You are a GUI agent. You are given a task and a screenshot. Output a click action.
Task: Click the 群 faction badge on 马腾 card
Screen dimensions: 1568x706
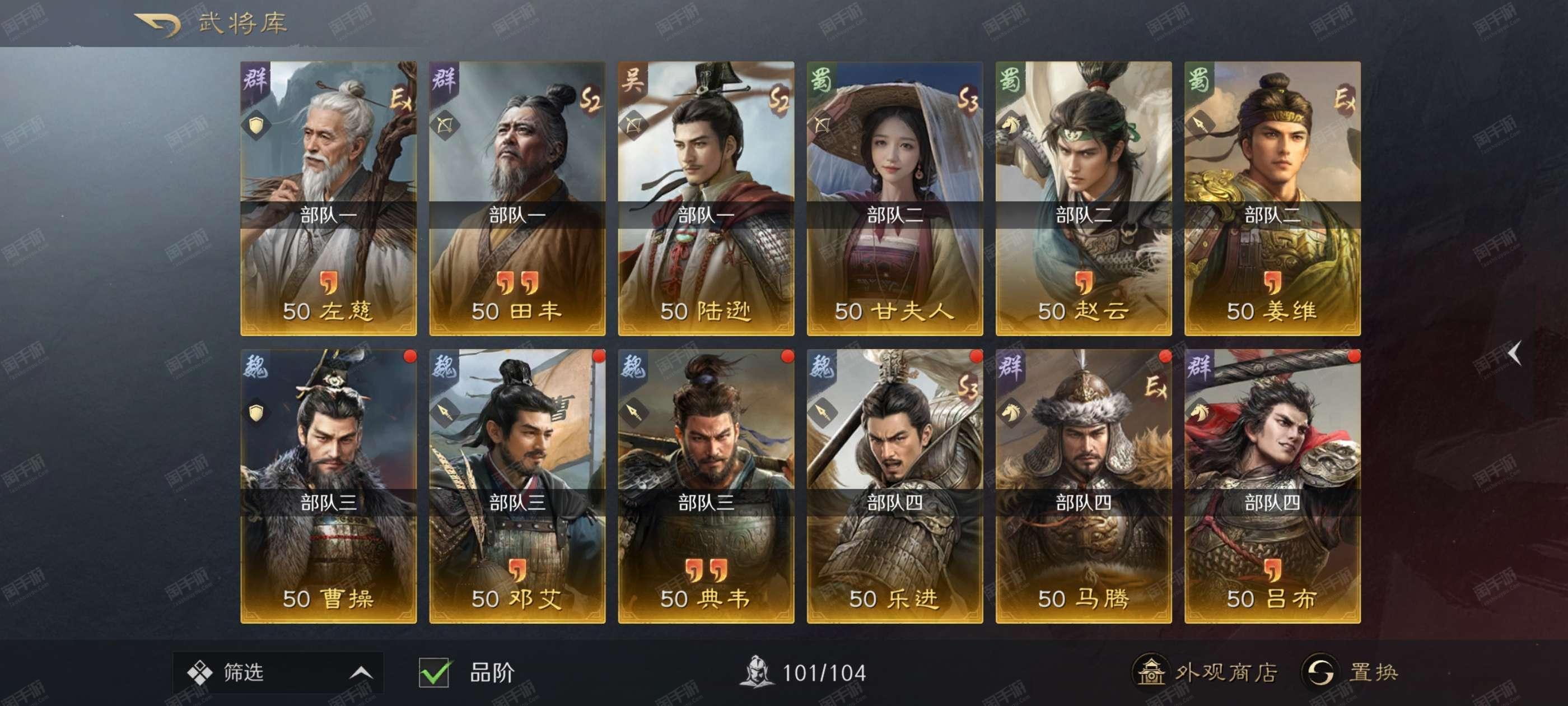[1010, 366]
